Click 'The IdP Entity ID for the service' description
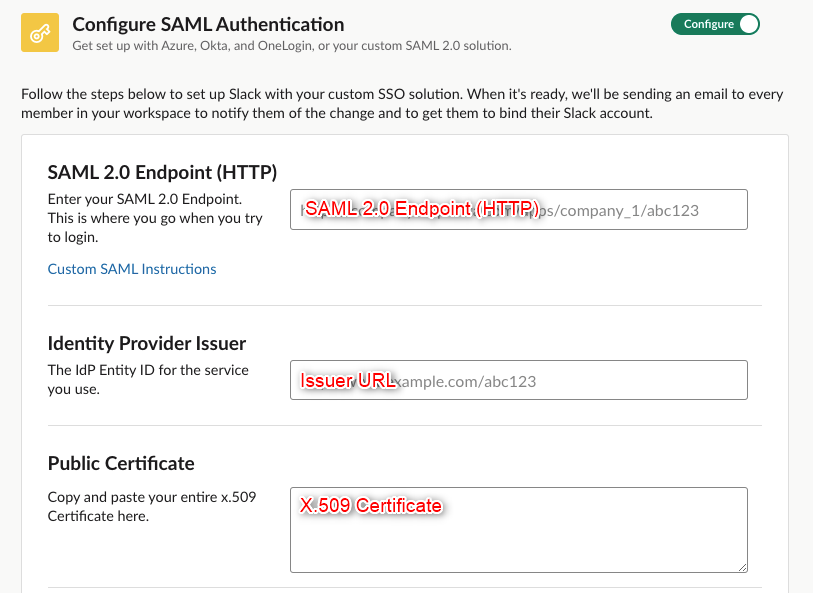 point(148,379)
